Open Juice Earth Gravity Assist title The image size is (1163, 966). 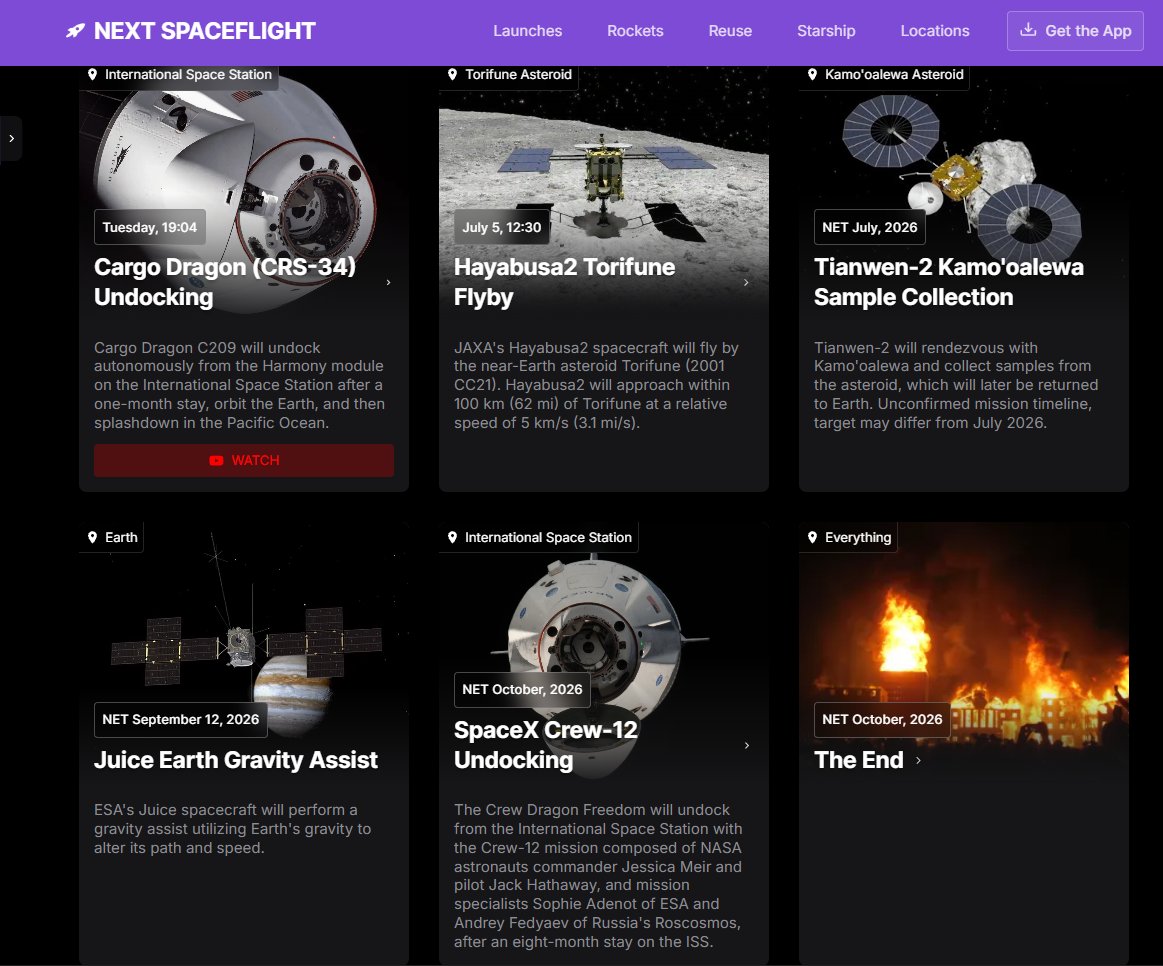236,760
